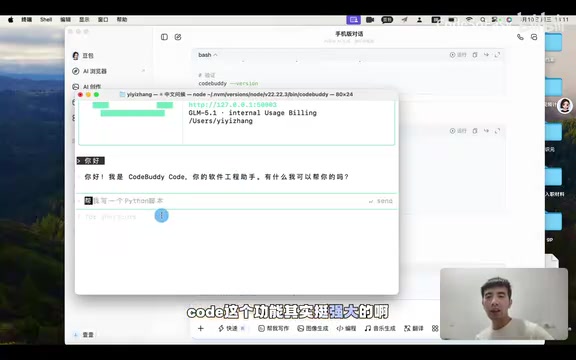Screen dimensions: 576x360
Task: Click the '? for shortcuts' hint text
Action: (107, 217)
